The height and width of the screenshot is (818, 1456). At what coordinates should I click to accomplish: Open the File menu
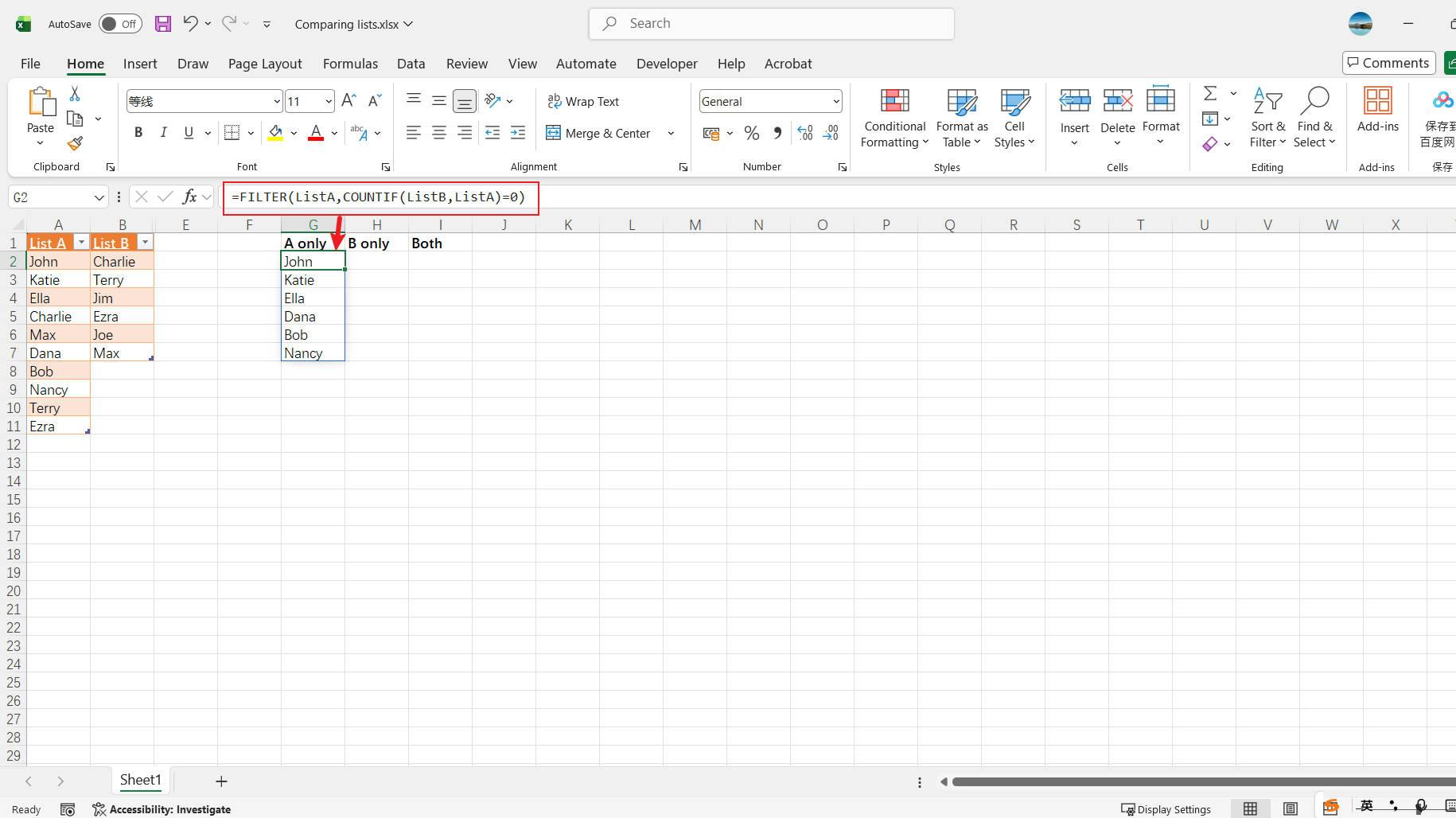[30, 64]
